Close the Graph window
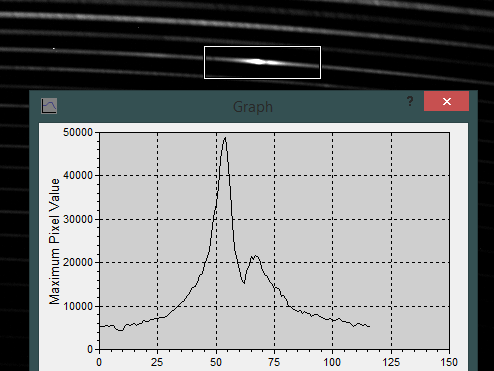 (x=446, y=101)
